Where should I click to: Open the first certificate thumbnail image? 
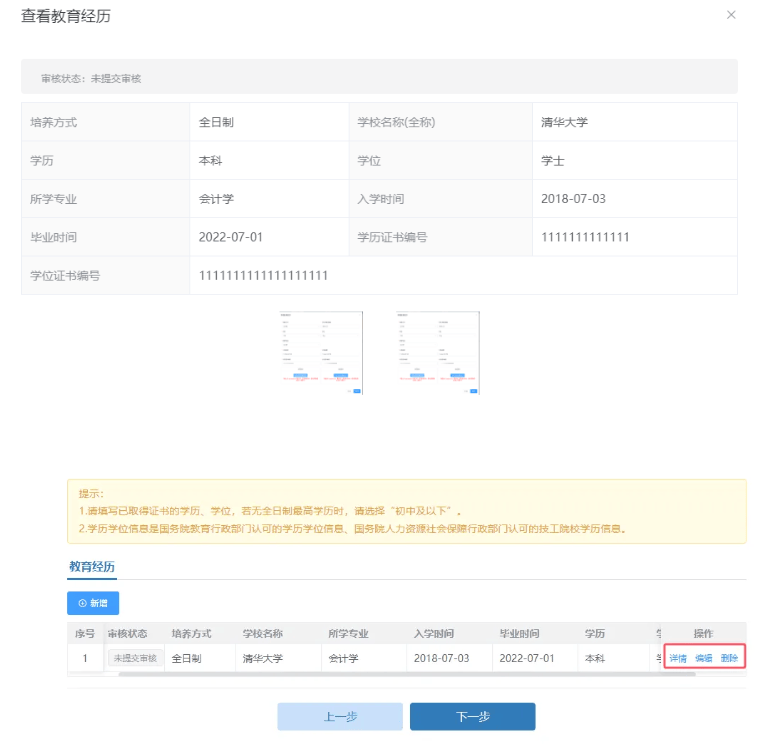click(321, 353)
